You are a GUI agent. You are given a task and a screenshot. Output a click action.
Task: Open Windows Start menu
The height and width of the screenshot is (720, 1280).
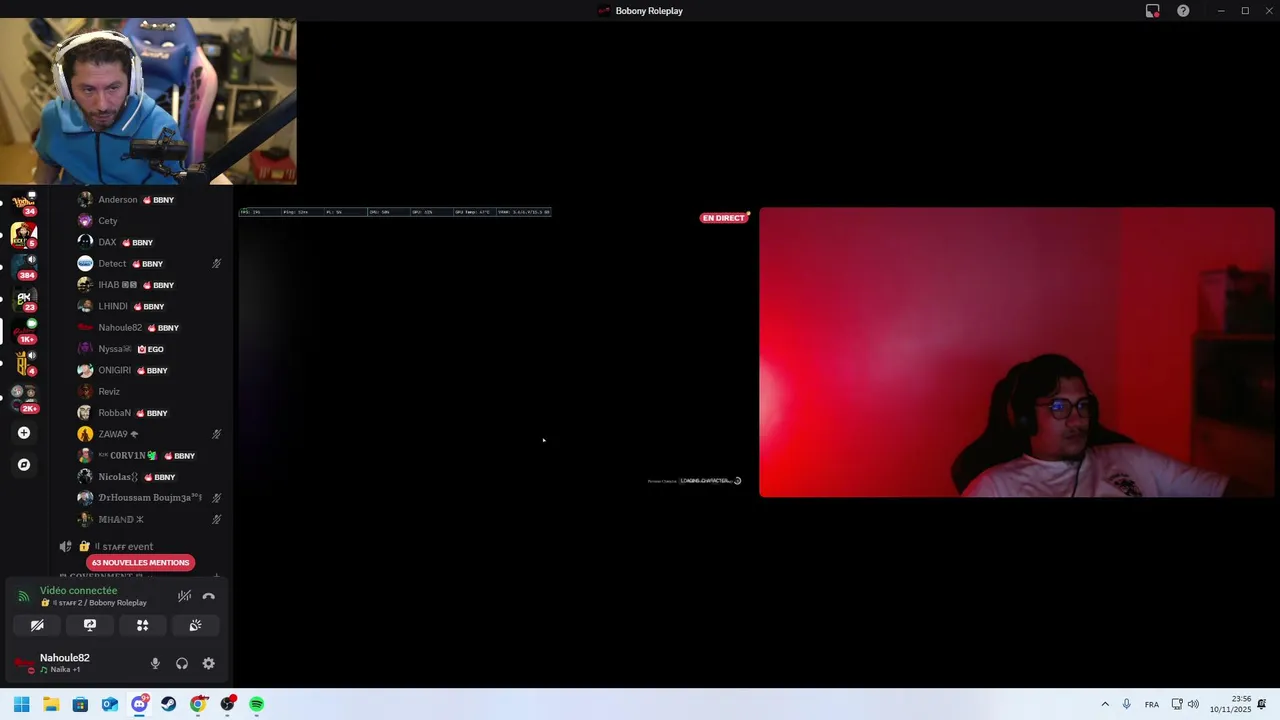(22, 704)
